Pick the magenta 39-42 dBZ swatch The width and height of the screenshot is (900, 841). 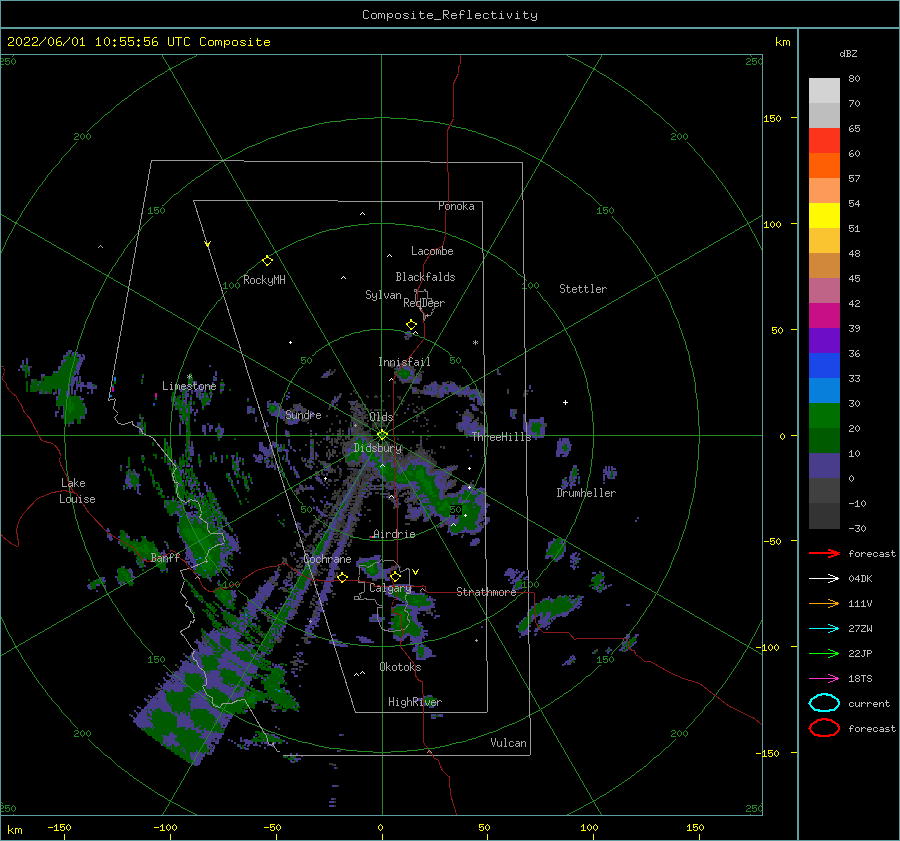pos(824,315)
